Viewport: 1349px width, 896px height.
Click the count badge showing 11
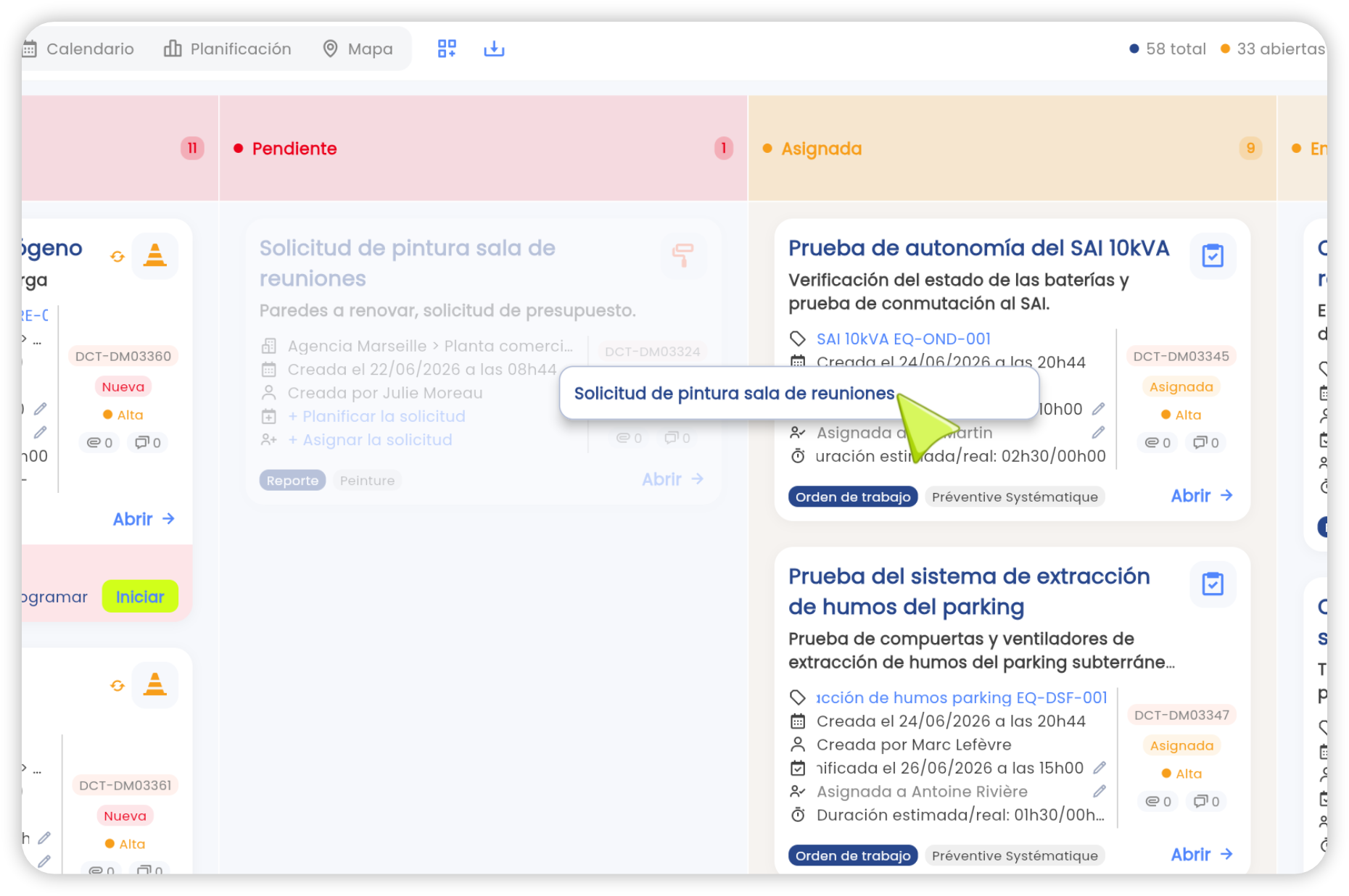click(x=192, y=148)
